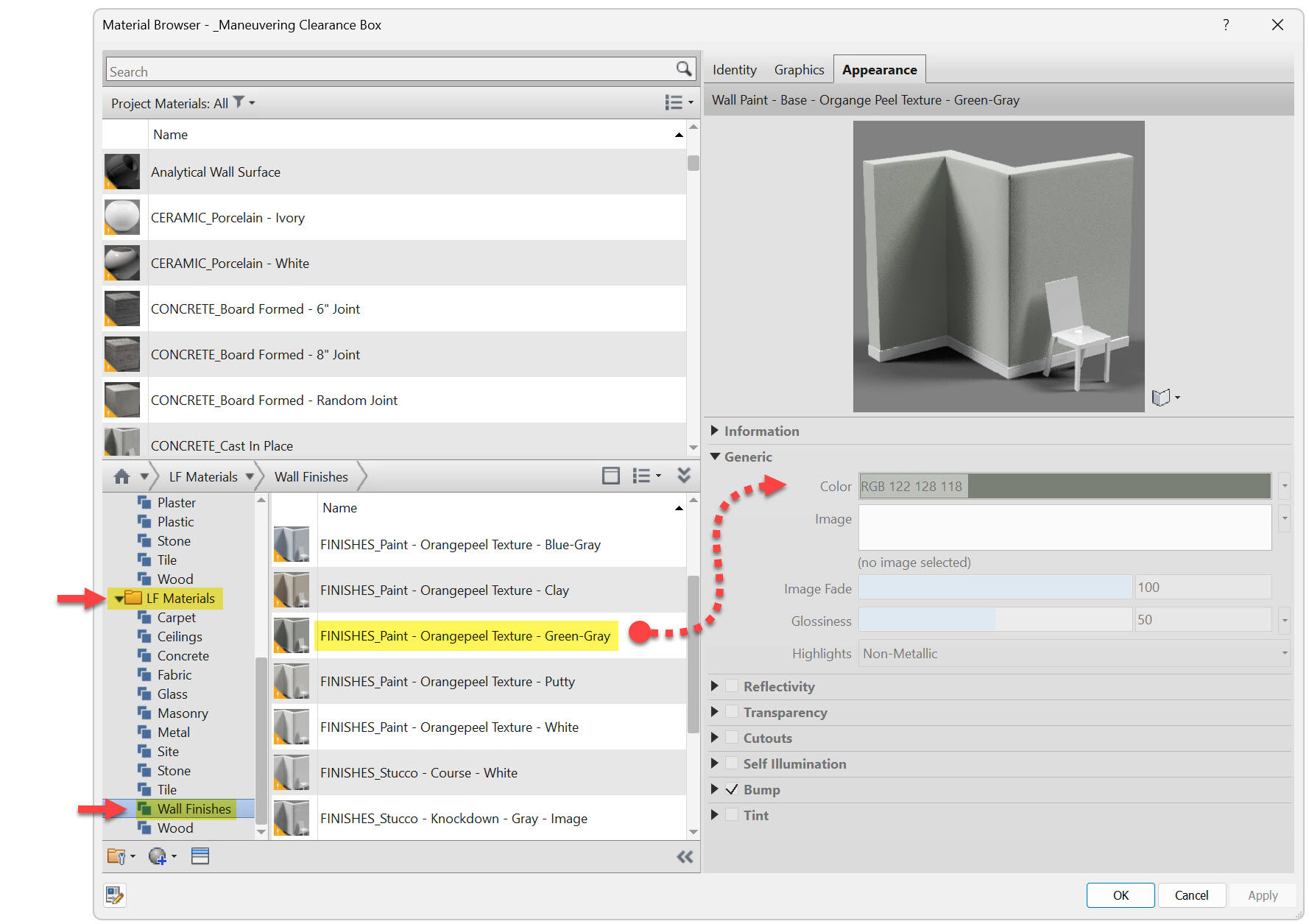1309x924 pixels.
Task: Enable the Bump checkbox
Action: click(732, 789)
